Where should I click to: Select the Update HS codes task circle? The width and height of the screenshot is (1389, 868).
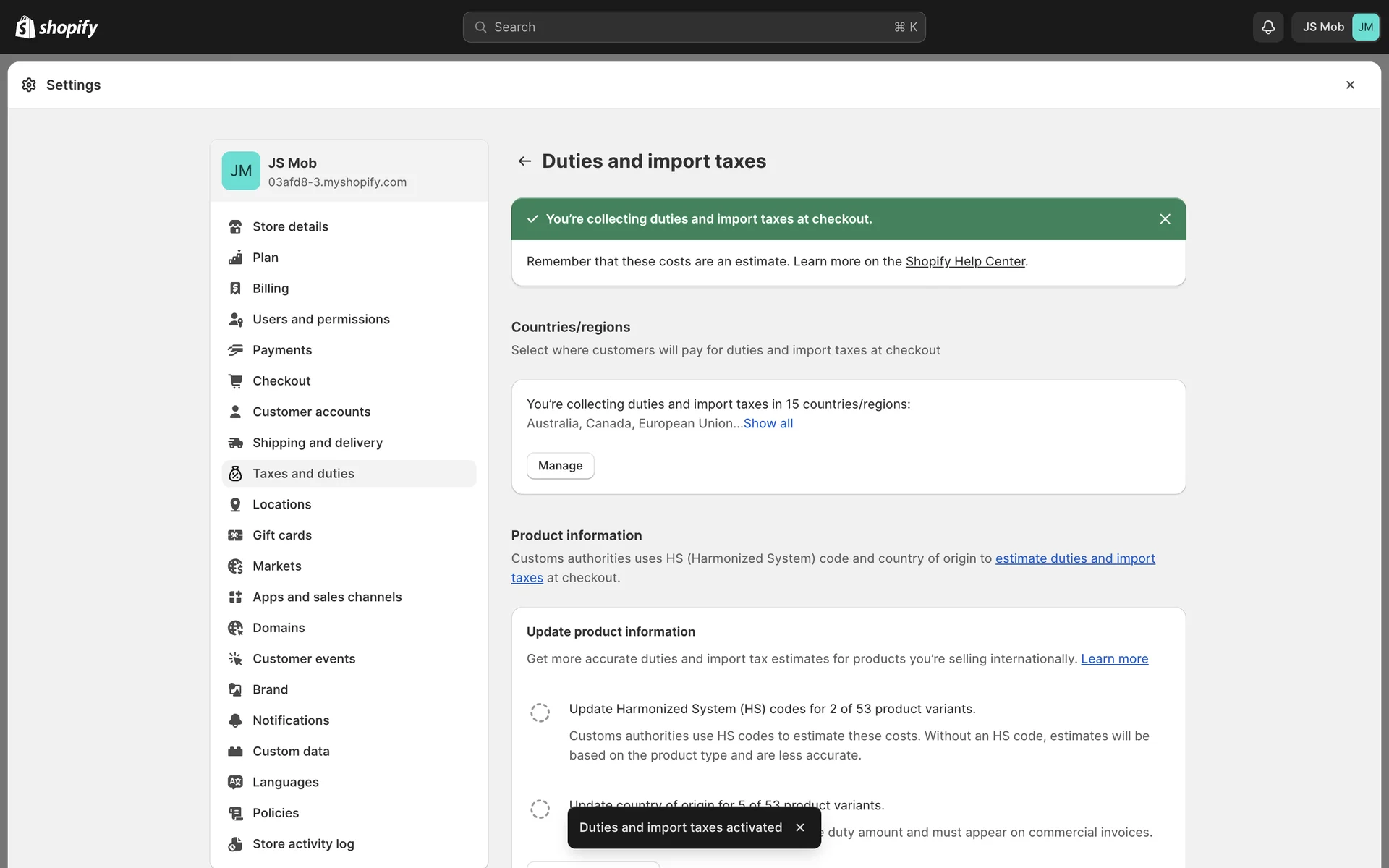[540, 712]
